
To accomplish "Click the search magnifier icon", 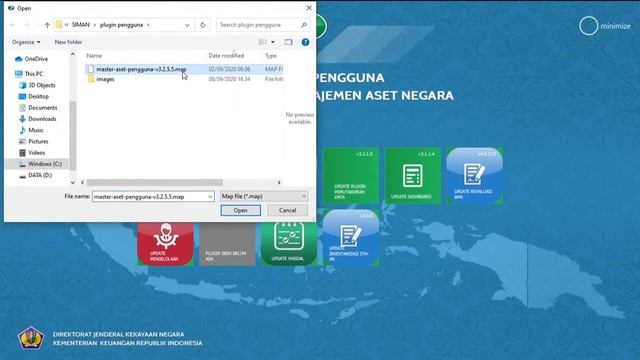I will [x=304, y=25].
